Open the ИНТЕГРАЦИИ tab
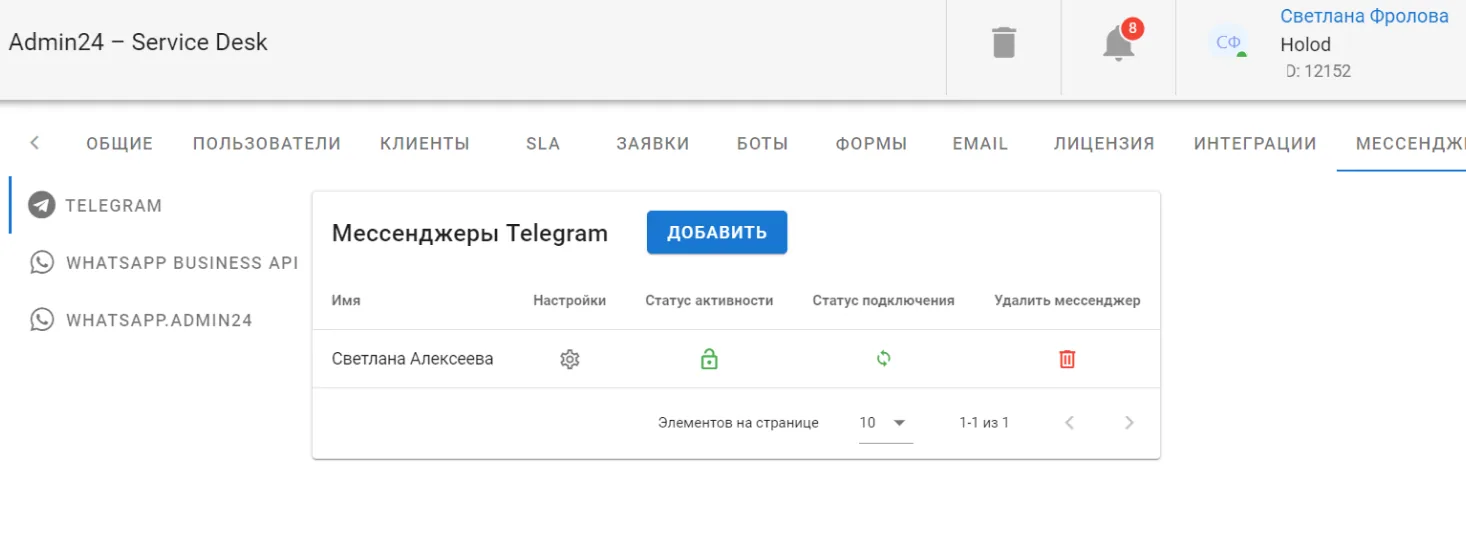1466x534 pixels. [1255, 143]
